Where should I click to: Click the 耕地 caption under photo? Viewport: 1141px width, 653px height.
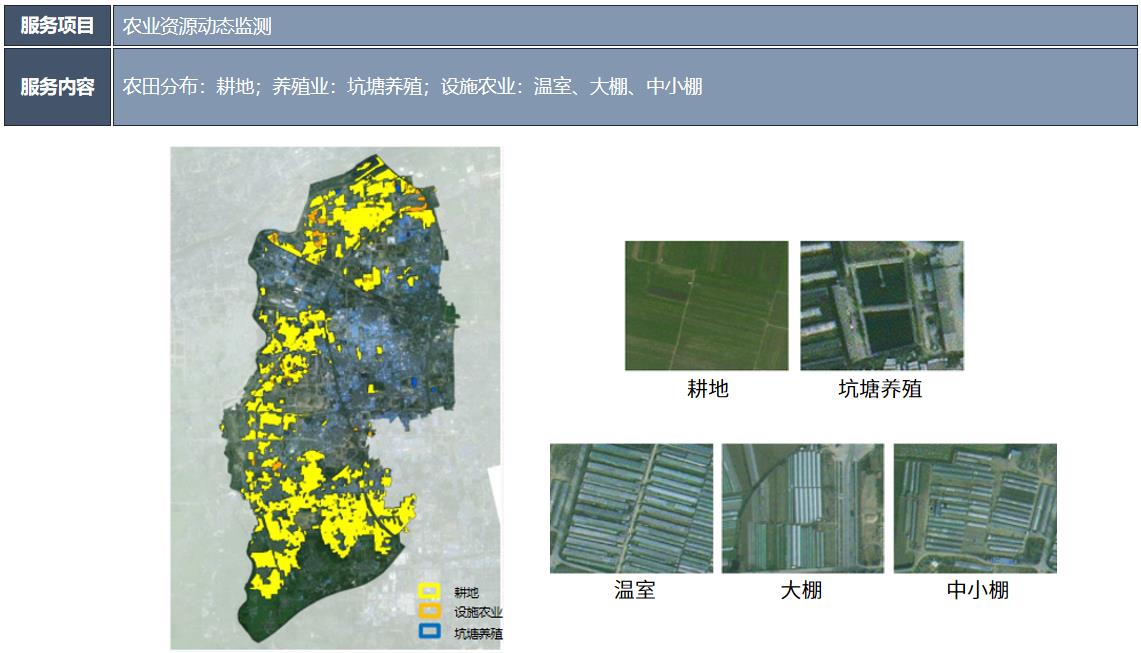(x=707, y=389)
